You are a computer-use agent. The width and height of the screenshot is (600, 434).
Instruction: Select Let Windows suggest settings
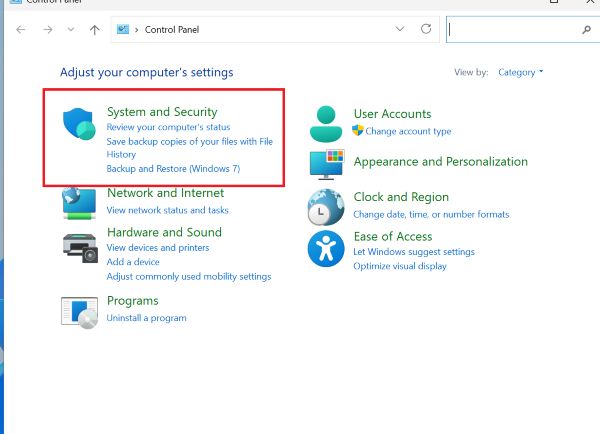pyautogui.click(x=414, y=252)
